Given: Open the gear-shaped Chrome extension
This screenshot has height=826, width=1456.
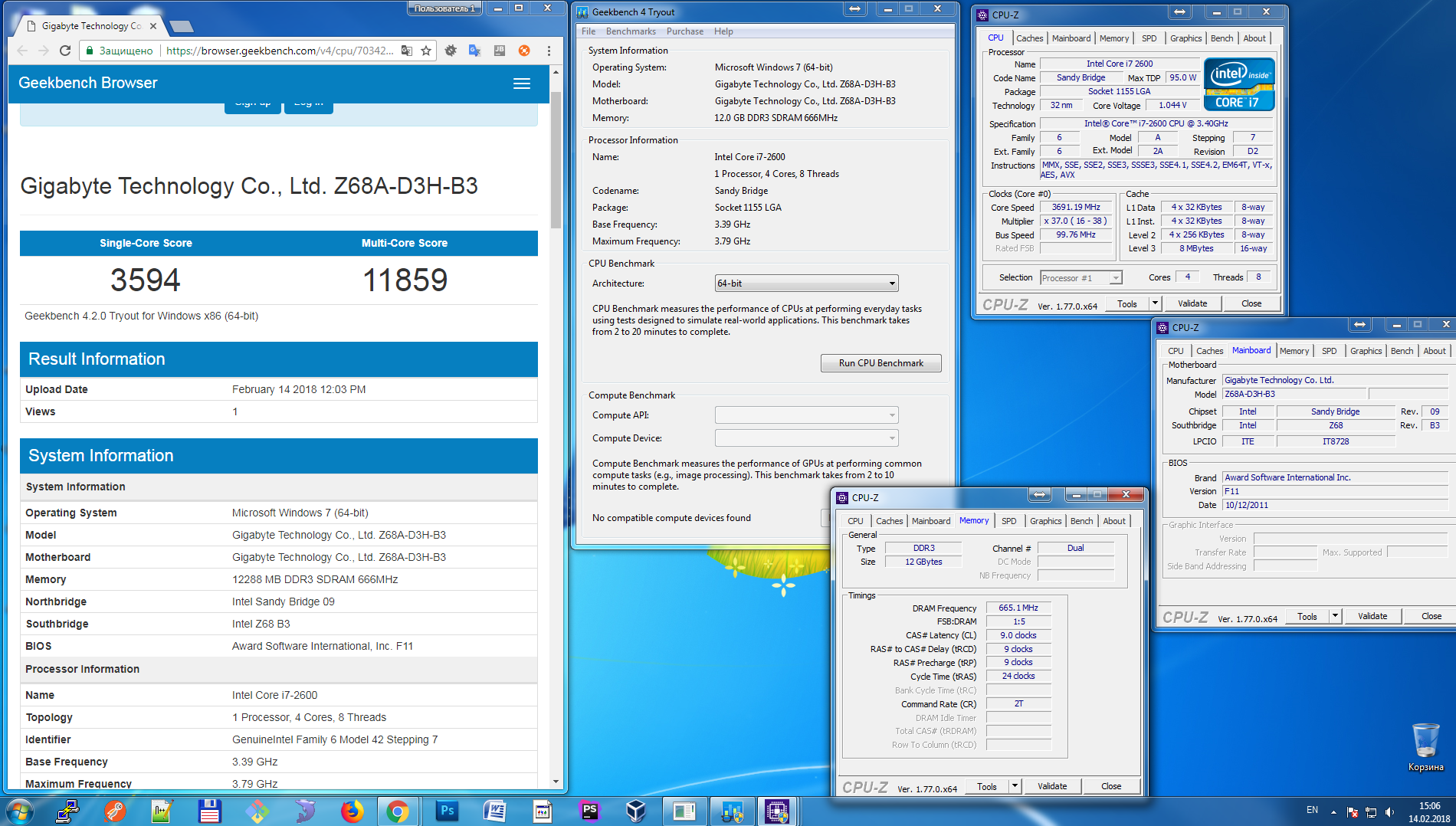Looking at the screenshot, I should click(x=451, y=51).
